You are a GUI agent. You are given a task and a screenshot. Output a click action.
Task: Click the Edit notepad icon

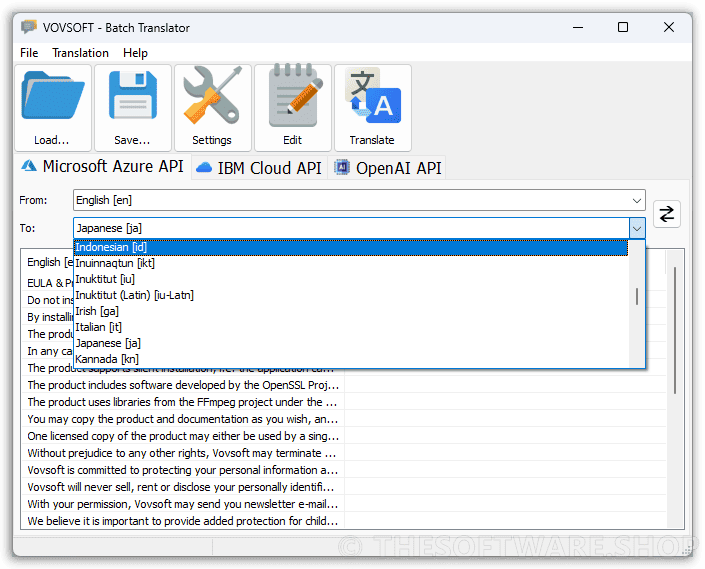pyautogui.click(x=295, y=95)
